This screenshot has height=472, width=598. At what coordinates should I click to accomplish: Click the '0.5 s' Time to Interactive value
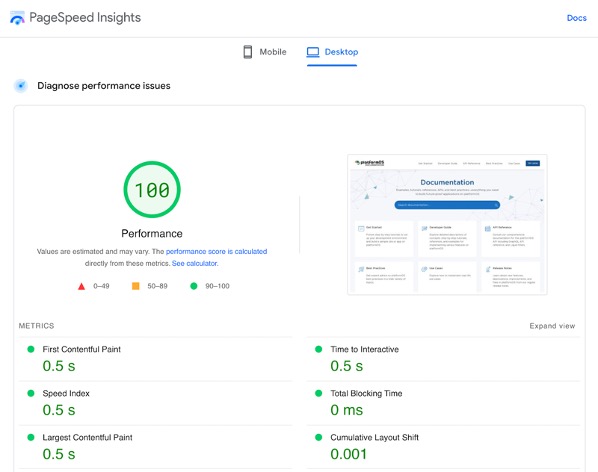pos(347,366)
